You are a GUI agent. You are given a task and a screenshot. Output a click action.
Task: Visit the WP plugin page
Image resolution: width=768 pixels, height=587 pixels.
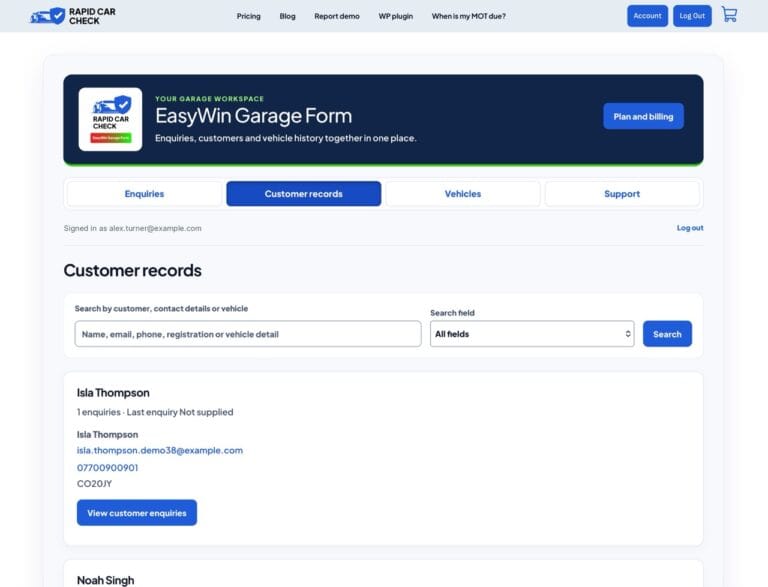point(396,16)
